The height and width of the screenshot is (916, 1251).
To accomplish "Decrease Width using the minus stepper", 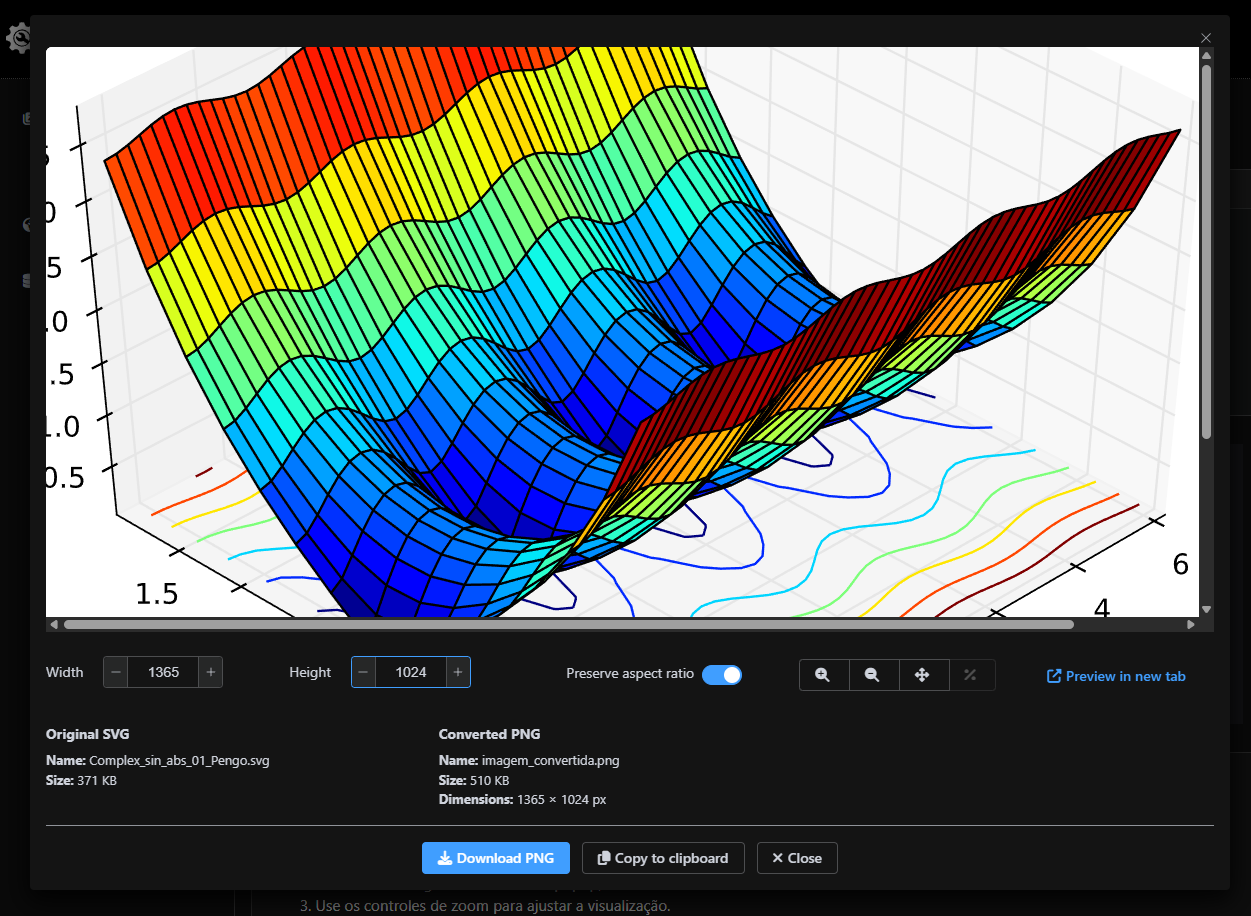I will [x=115, y=672].
